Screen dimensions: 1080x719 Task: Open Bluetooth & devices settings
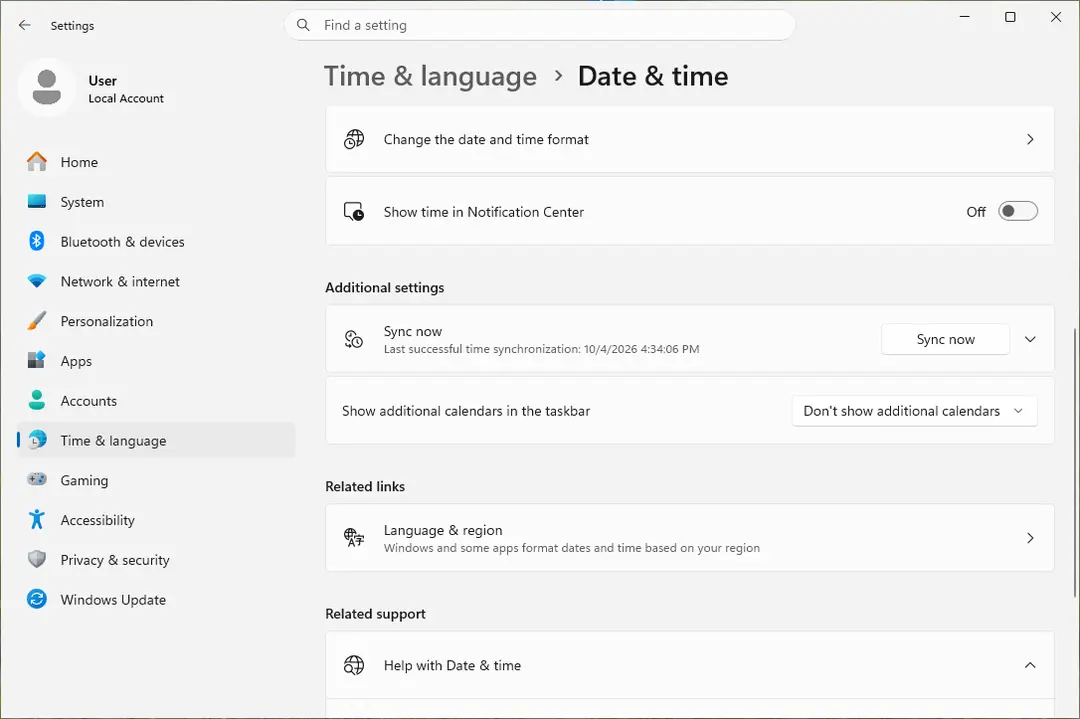(157, 242)
